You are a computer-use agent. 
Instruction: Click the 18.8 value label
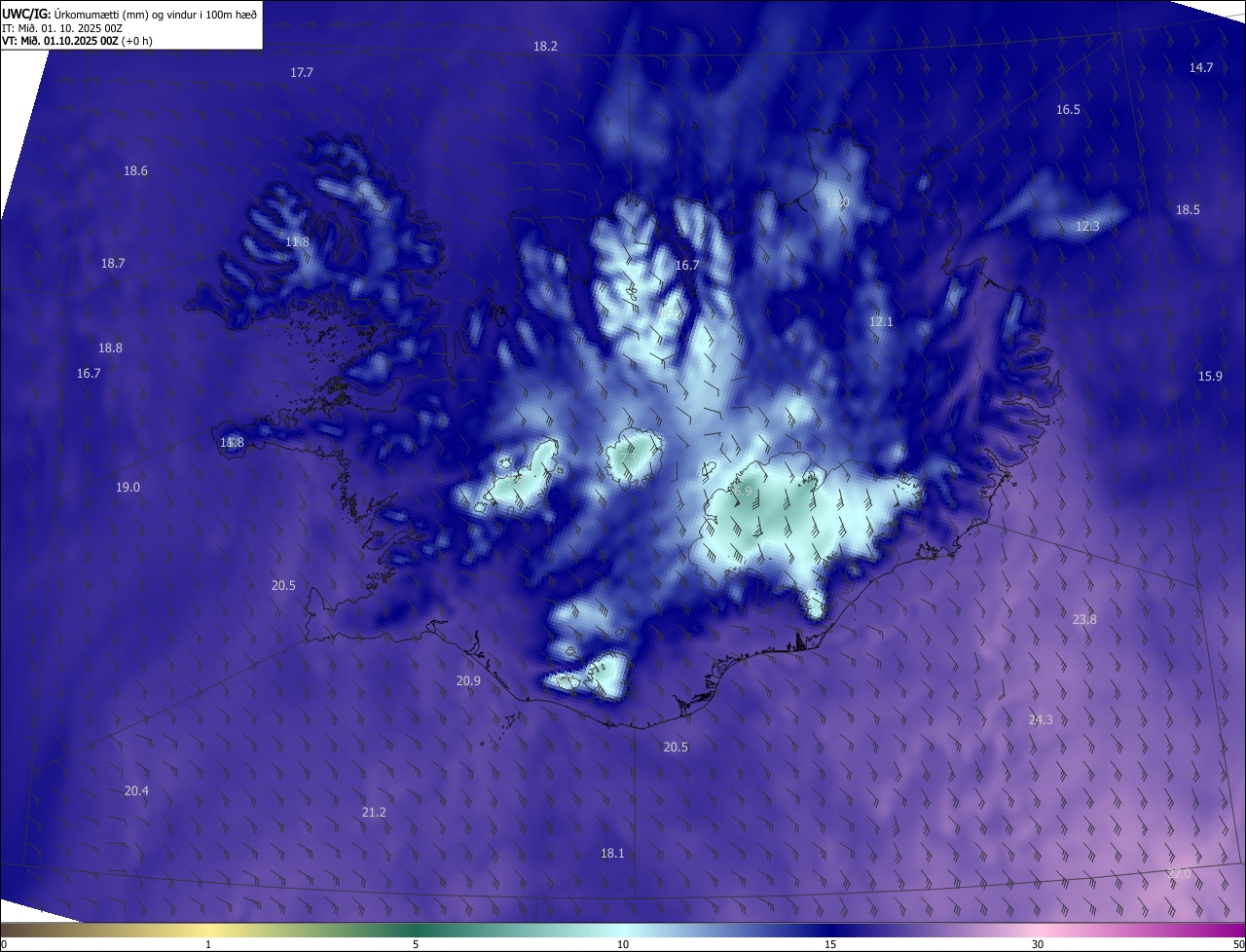click(x=110, y=348)
